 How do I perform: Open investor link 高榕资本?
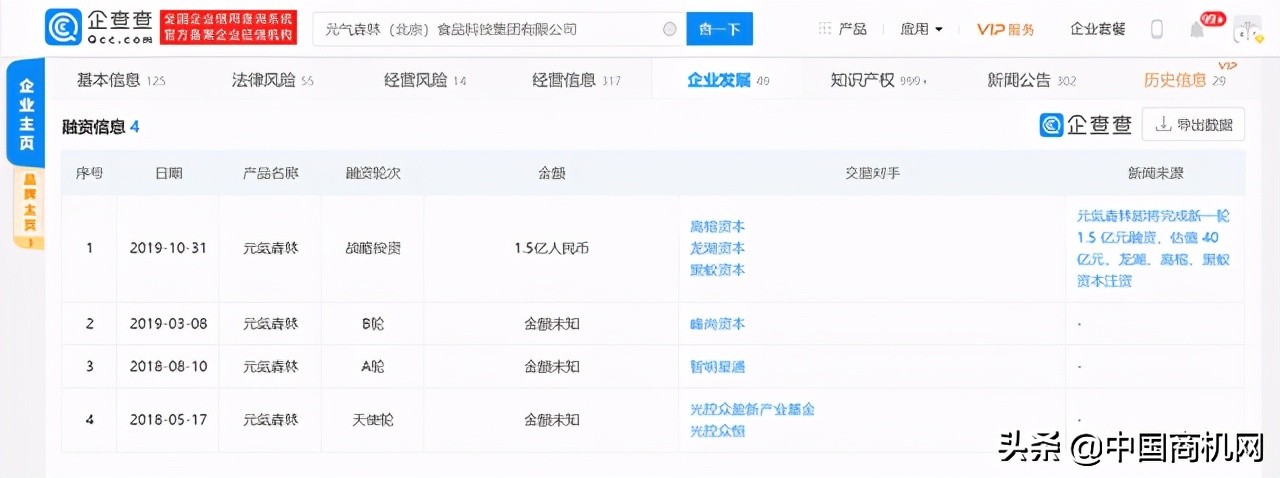coord(717,226)
